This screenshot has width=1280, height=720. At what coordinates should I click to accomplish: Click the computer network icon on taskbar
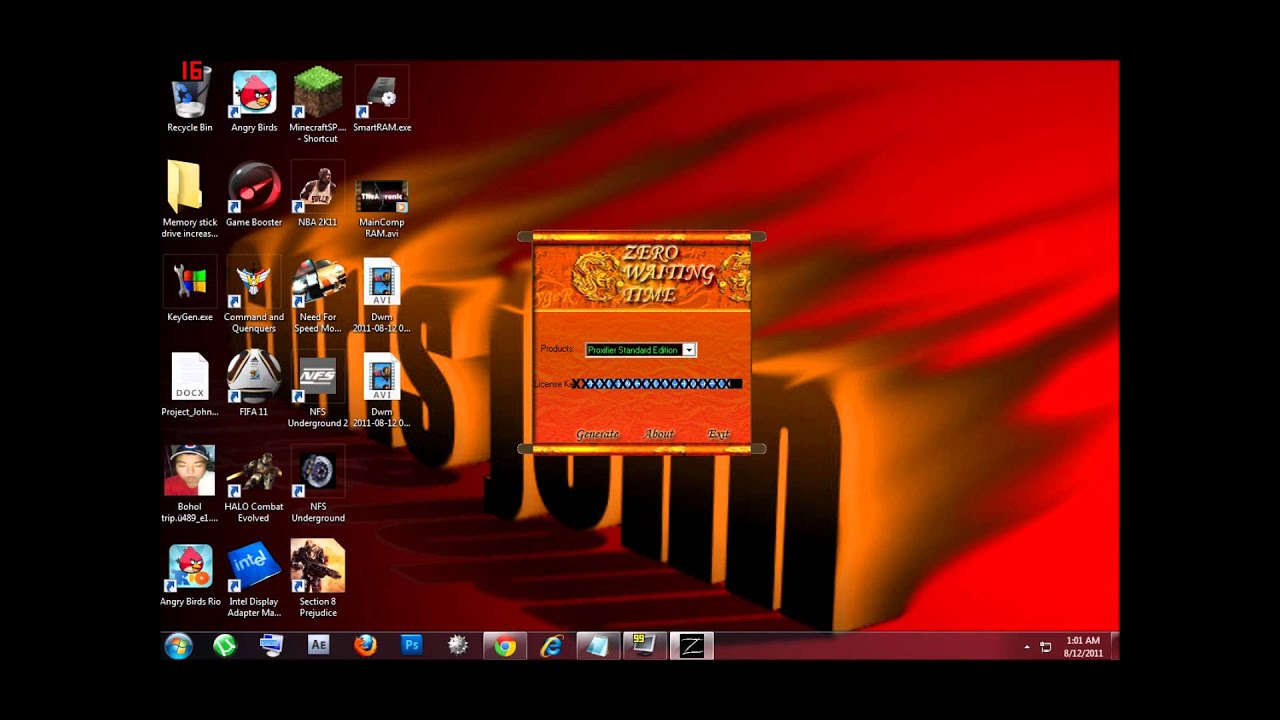pyautogui.click(x=271, y=646)
